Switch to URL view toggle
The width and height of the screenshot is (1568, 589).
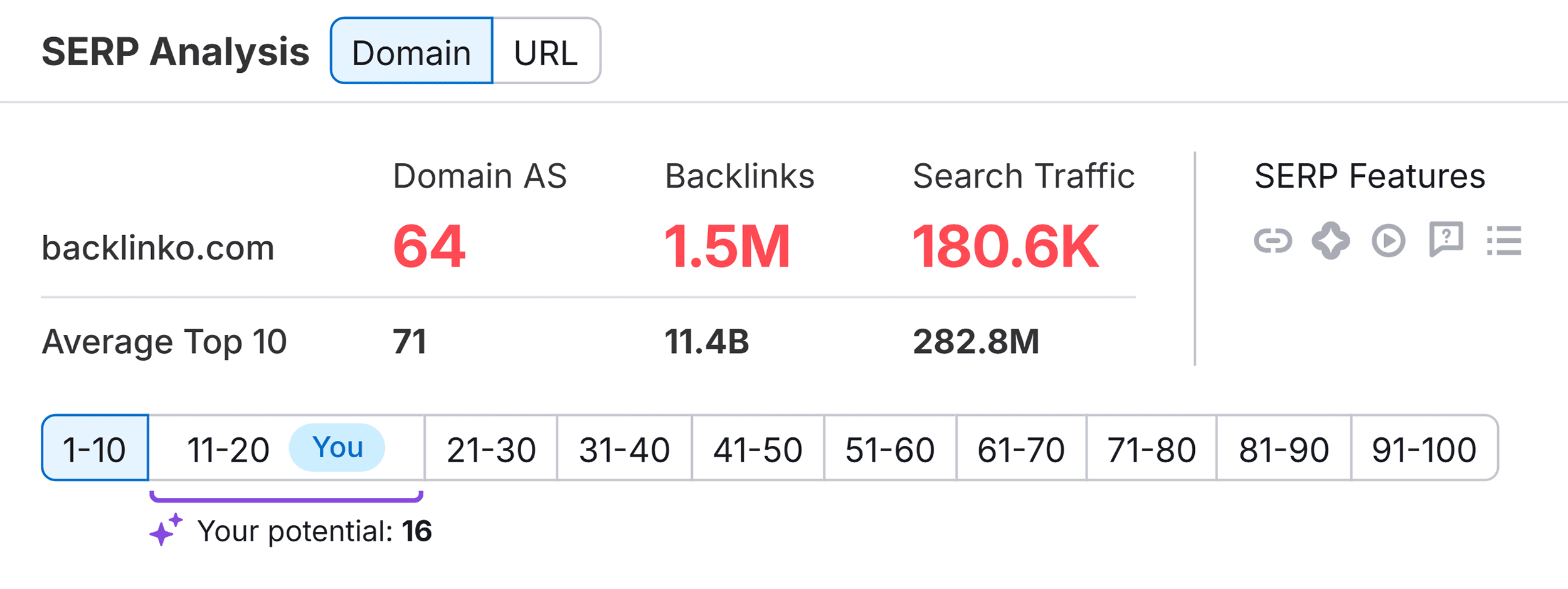point(546,51)
